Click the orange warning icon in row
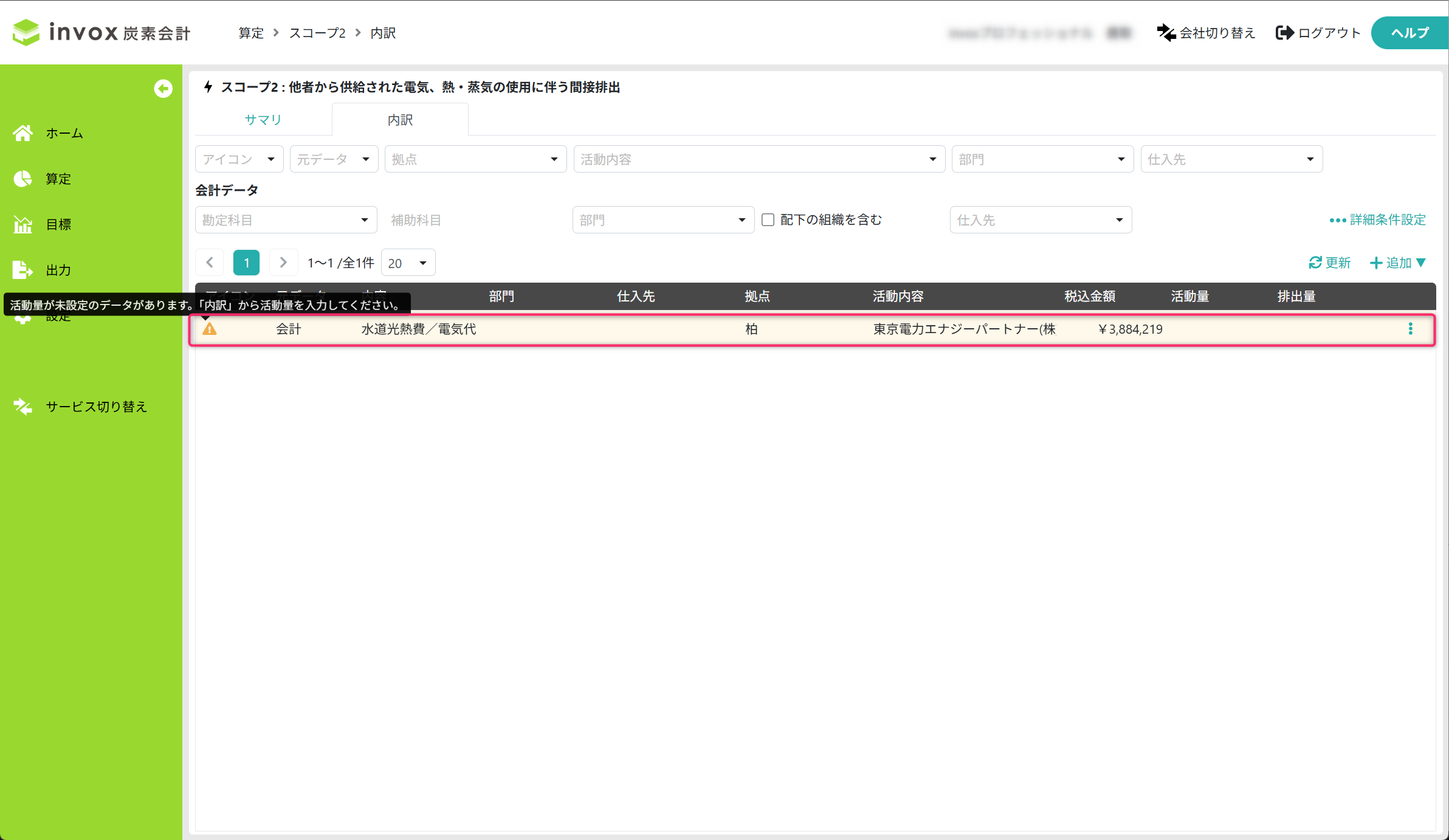The height and width of the screenshot is (840, 1449). click(x=210, y=329)
